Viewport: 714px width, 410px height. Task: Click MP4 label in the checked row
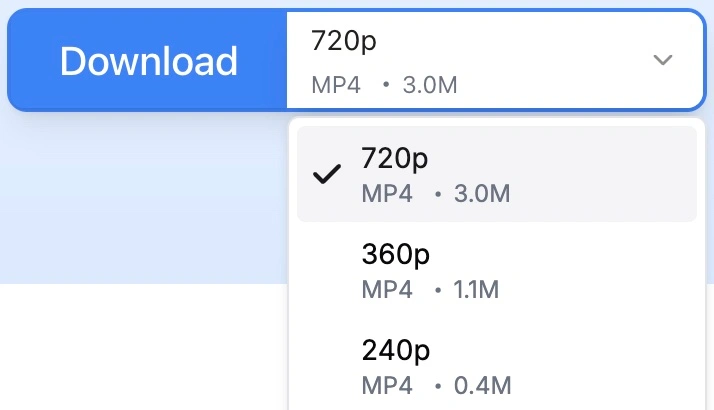(x=387, y=194)
